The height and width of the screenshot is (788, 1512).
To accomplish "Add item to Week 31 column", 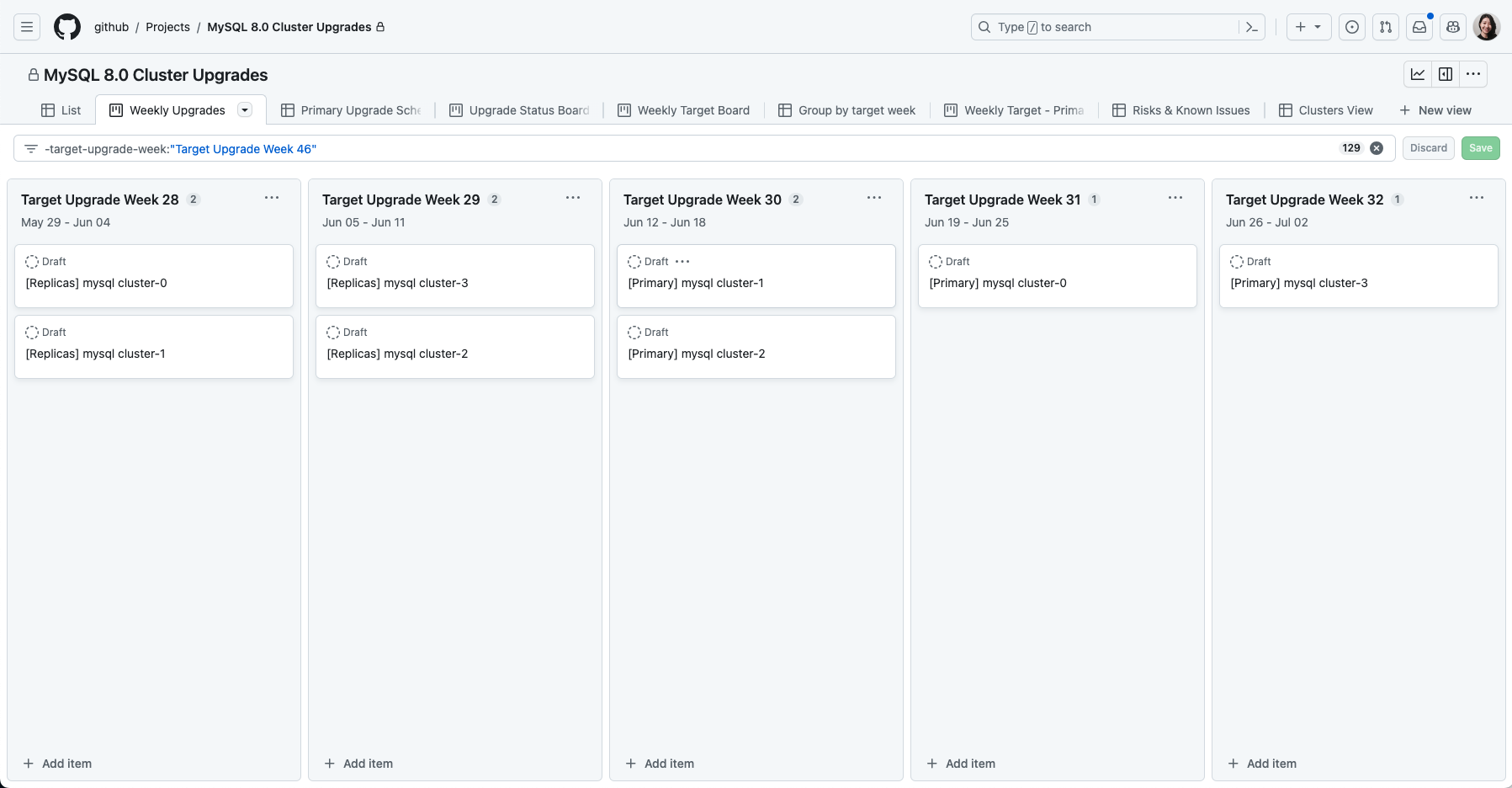I will pyautogui.click(x=962, y=764).
